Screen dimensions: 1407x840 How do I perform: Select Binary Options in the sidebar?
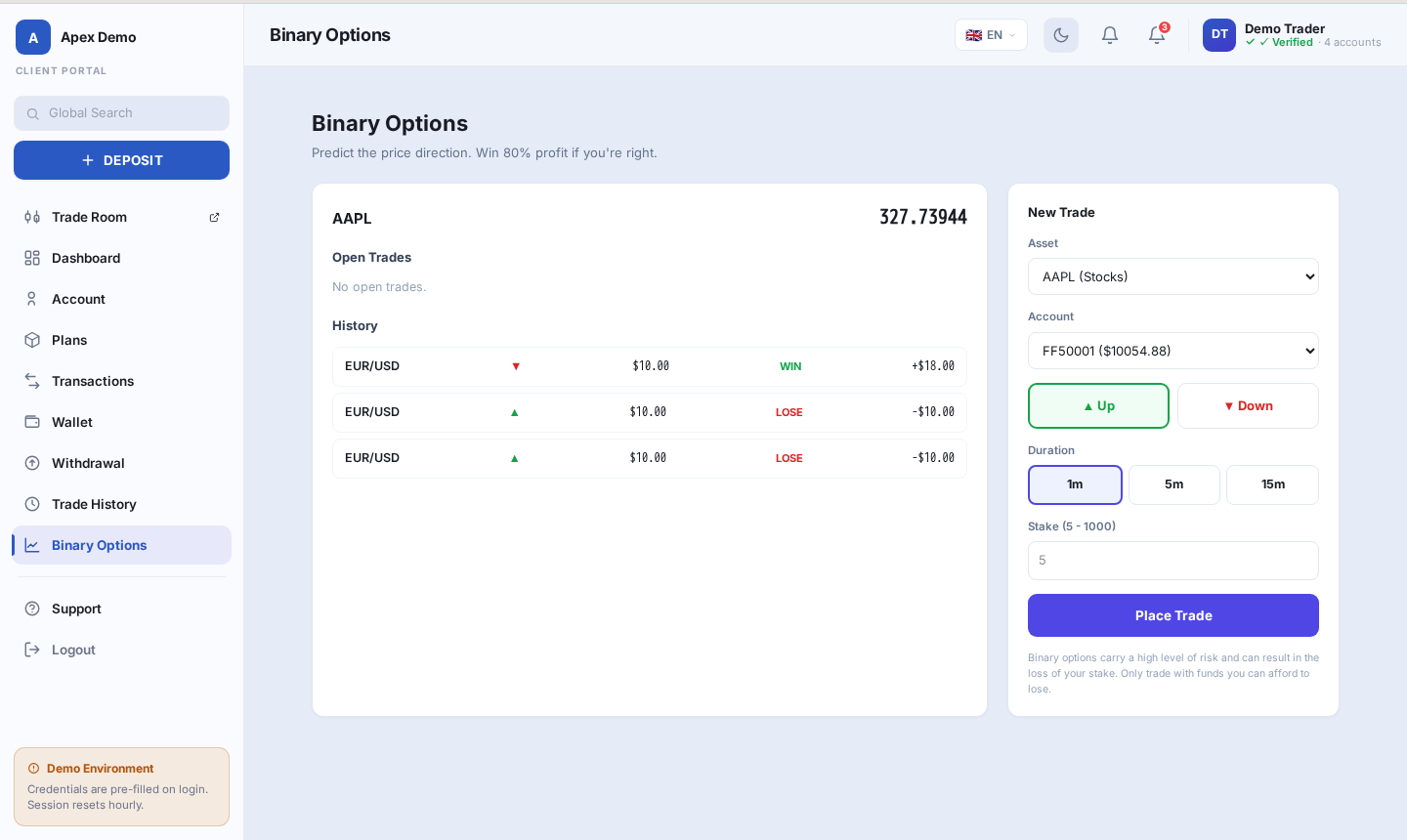pyautogui.click(x=121, y=545)
